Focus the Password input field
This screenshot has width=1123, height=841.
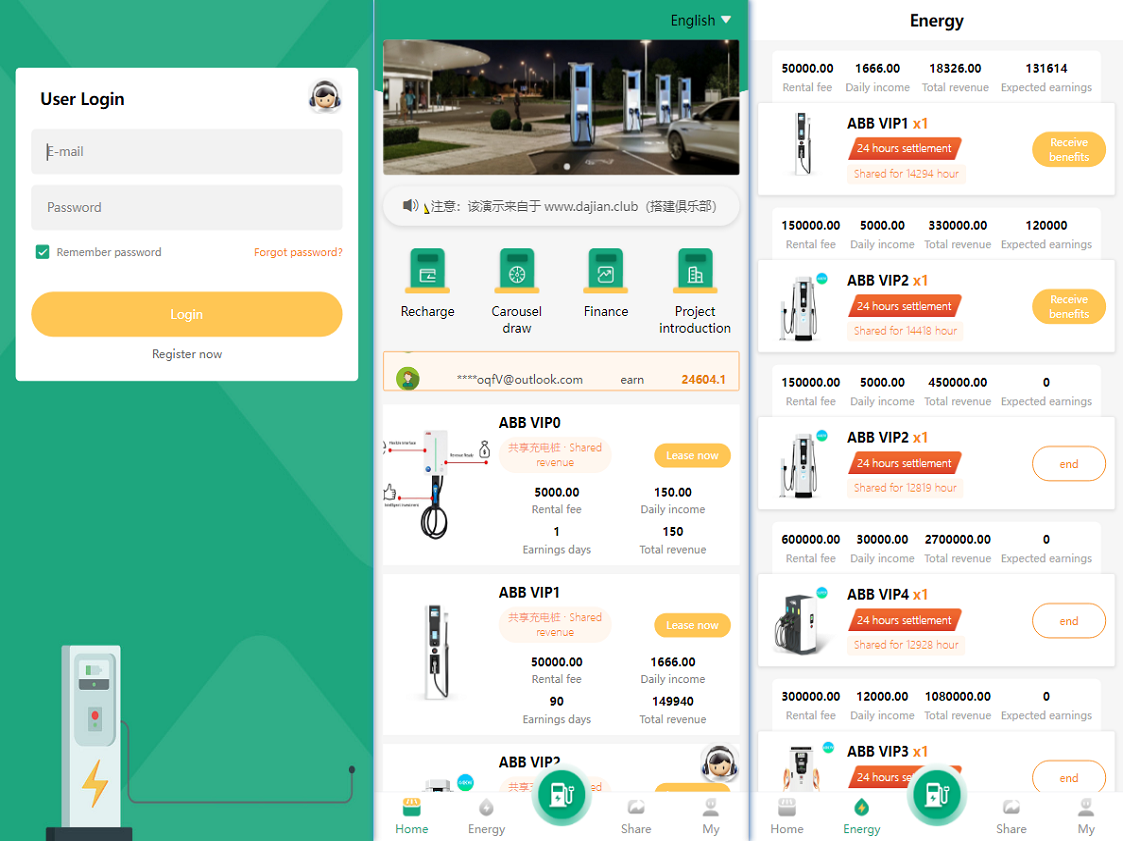coord(186,207)
